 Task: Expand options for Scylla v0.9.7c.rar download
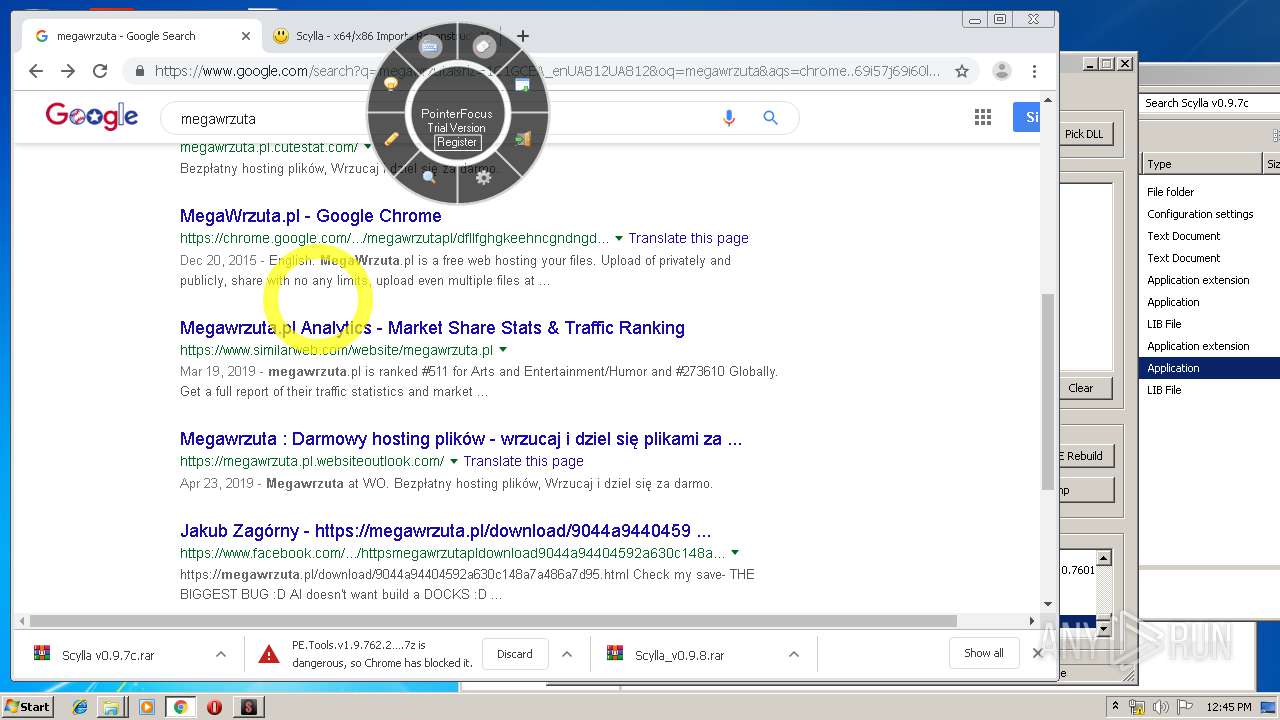220,654
